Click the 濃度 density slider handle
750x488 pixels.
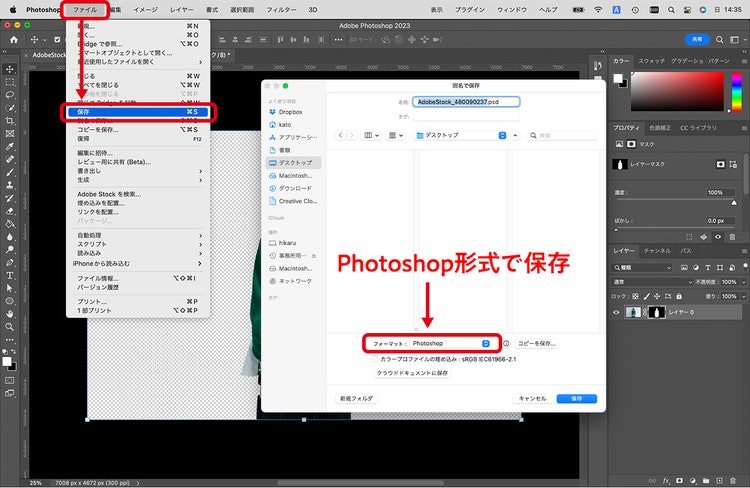point(734,203)
